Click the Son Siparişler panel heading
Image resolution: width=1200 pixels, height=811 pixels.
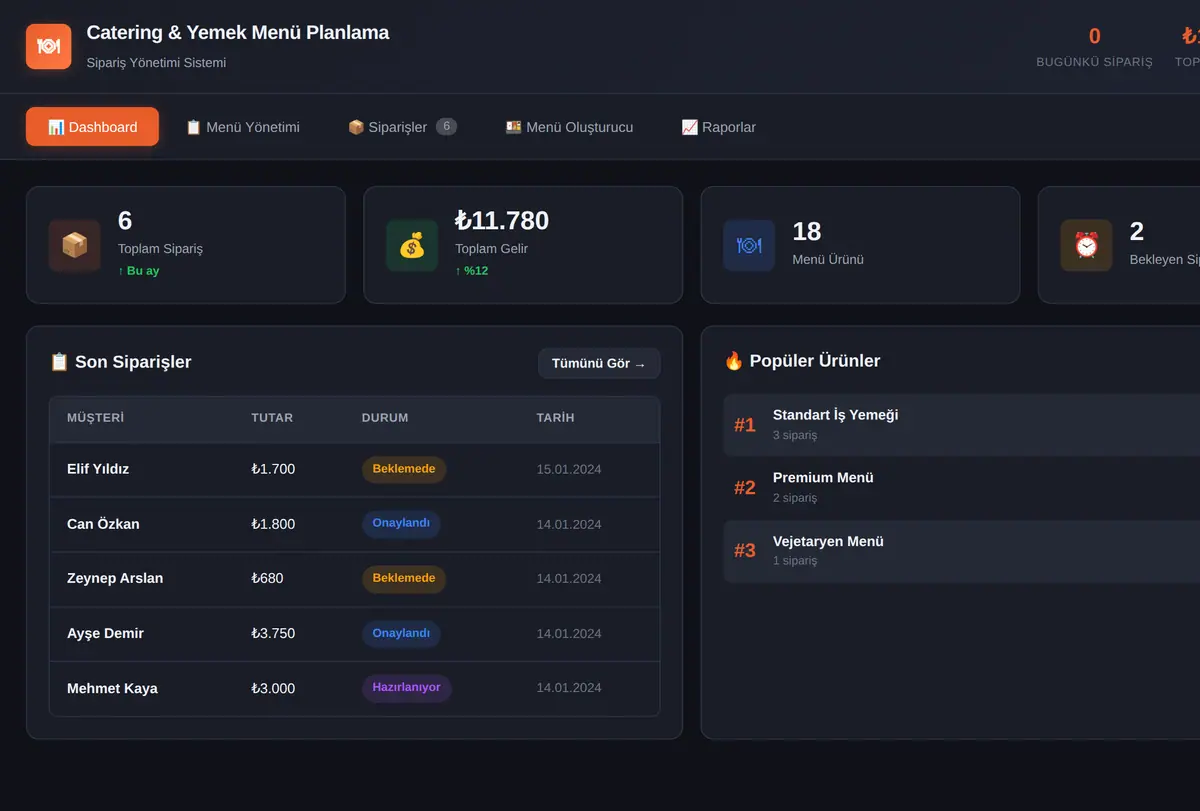pos(120,362)
